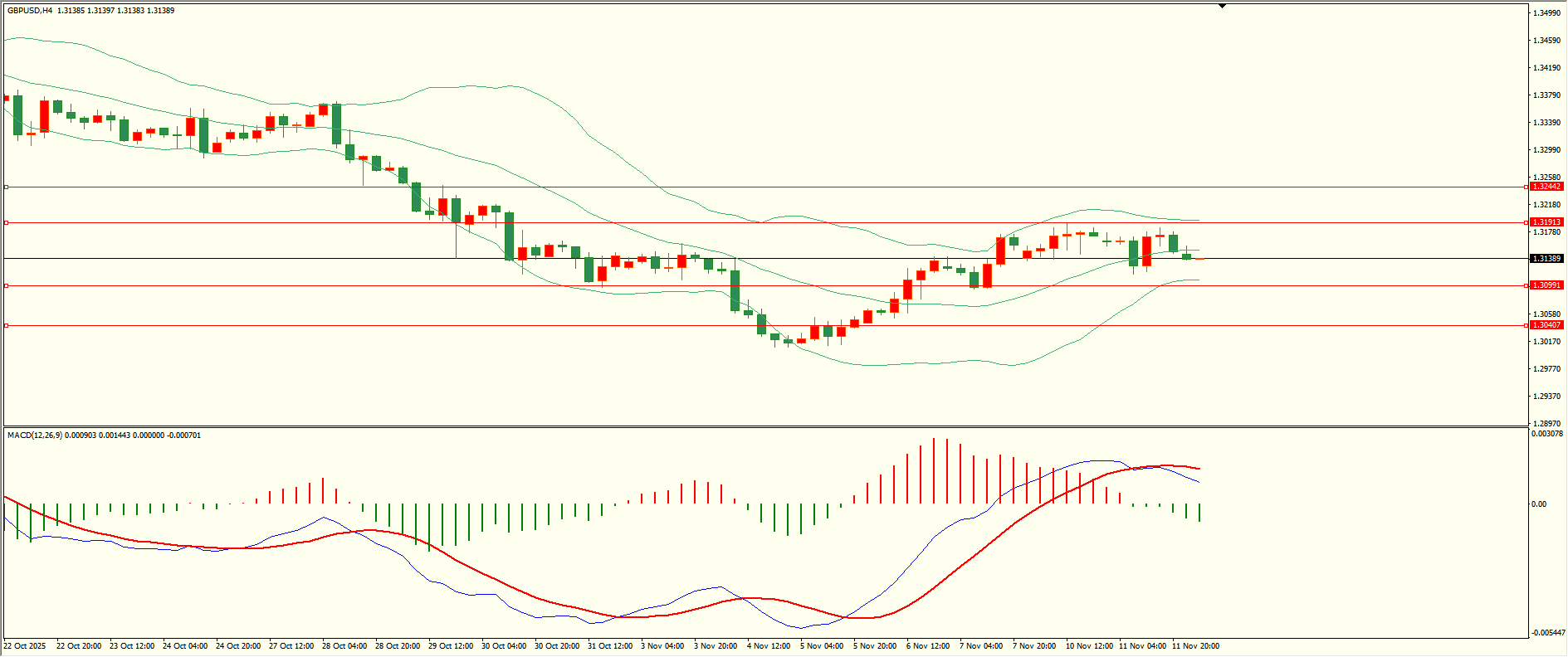The image size is (1568, 657).
Task: Click the 1.28970 price scale label
Action: [1545, 423]
